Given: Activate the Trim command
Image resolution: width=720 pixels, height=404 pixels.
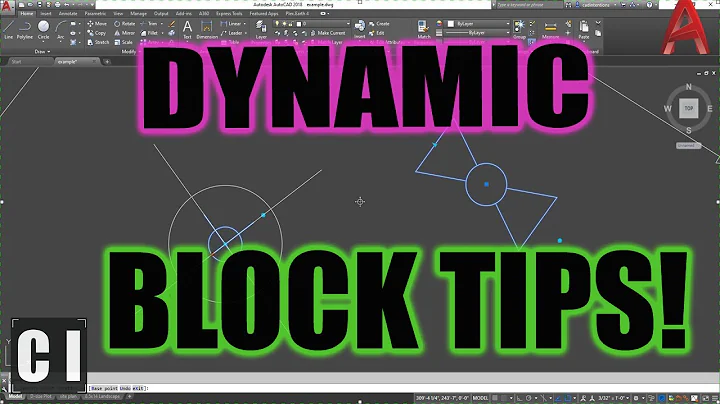Looking at the screenshot, I should click(x=149, y=23).
